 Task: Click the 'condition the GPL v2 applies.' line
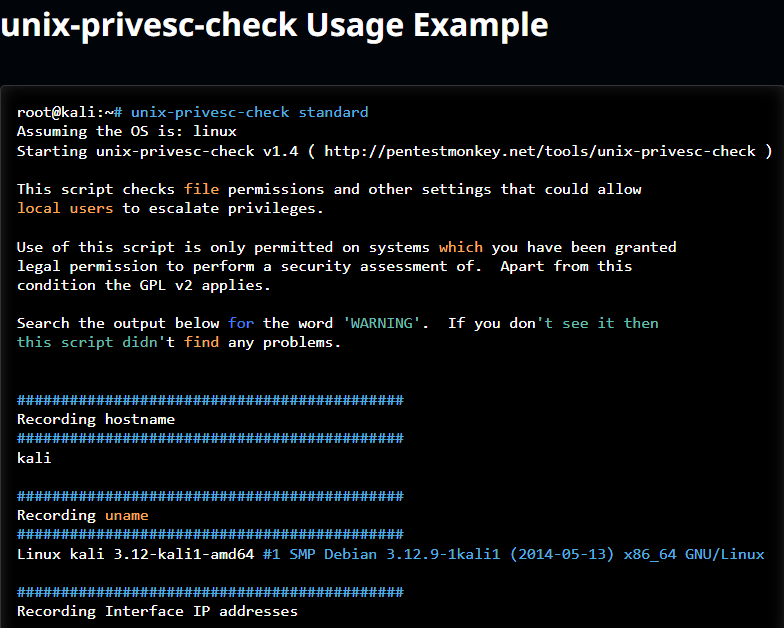[x=144, y=285]
